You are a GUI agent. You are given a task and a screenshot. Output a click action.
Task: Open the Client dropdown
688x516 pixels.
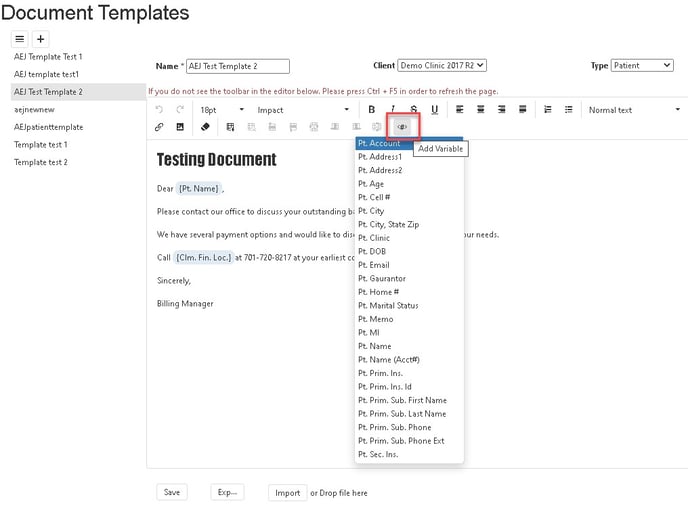coord(442,65)
